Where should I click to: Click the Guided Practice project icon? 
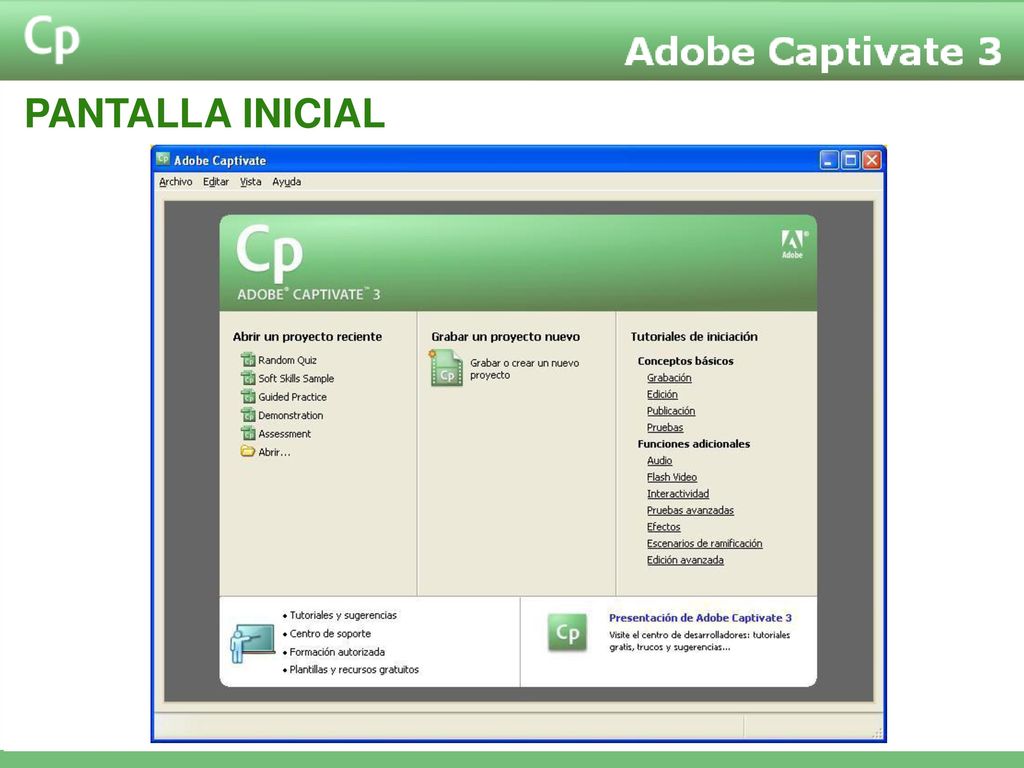(x=248, y=396)
